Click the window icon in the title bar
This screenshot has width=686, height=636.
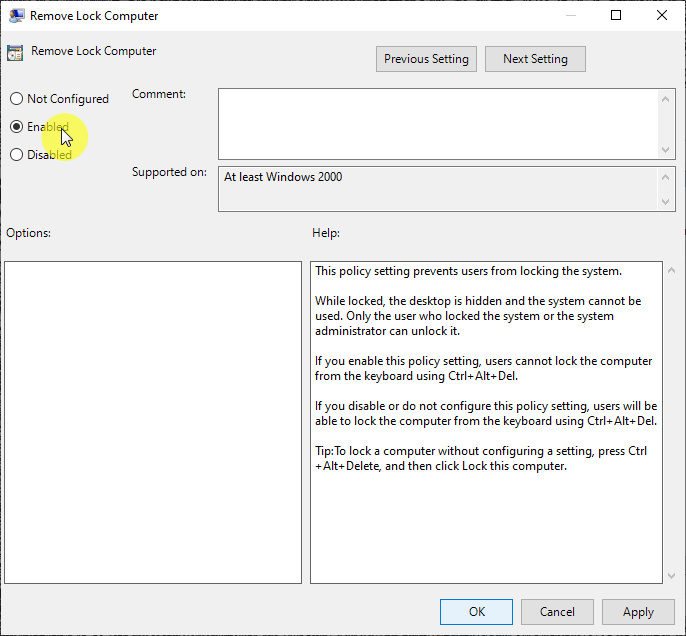coord(17,16)
